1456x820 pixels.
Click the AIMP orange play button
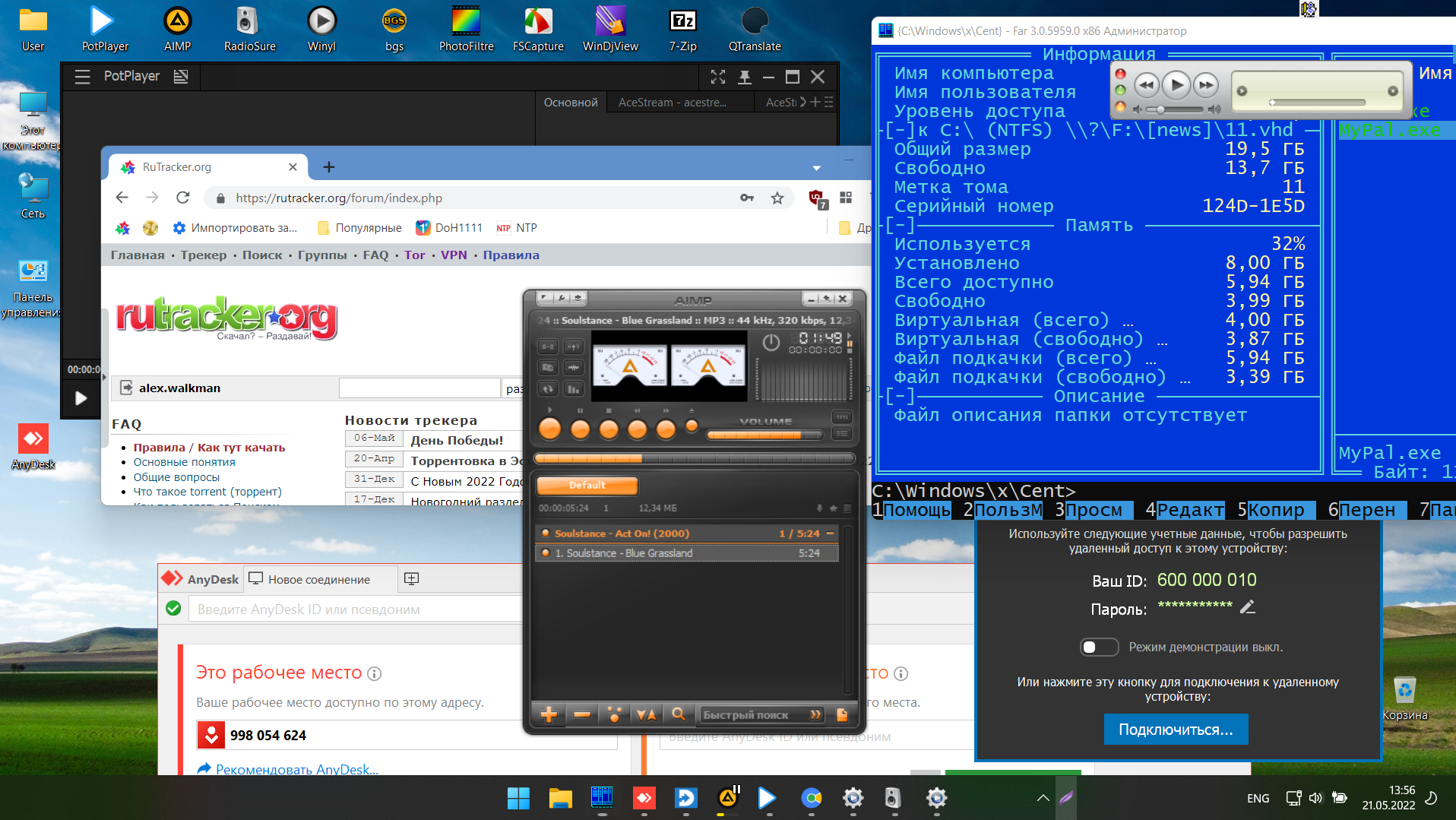(x=549, y=429)
